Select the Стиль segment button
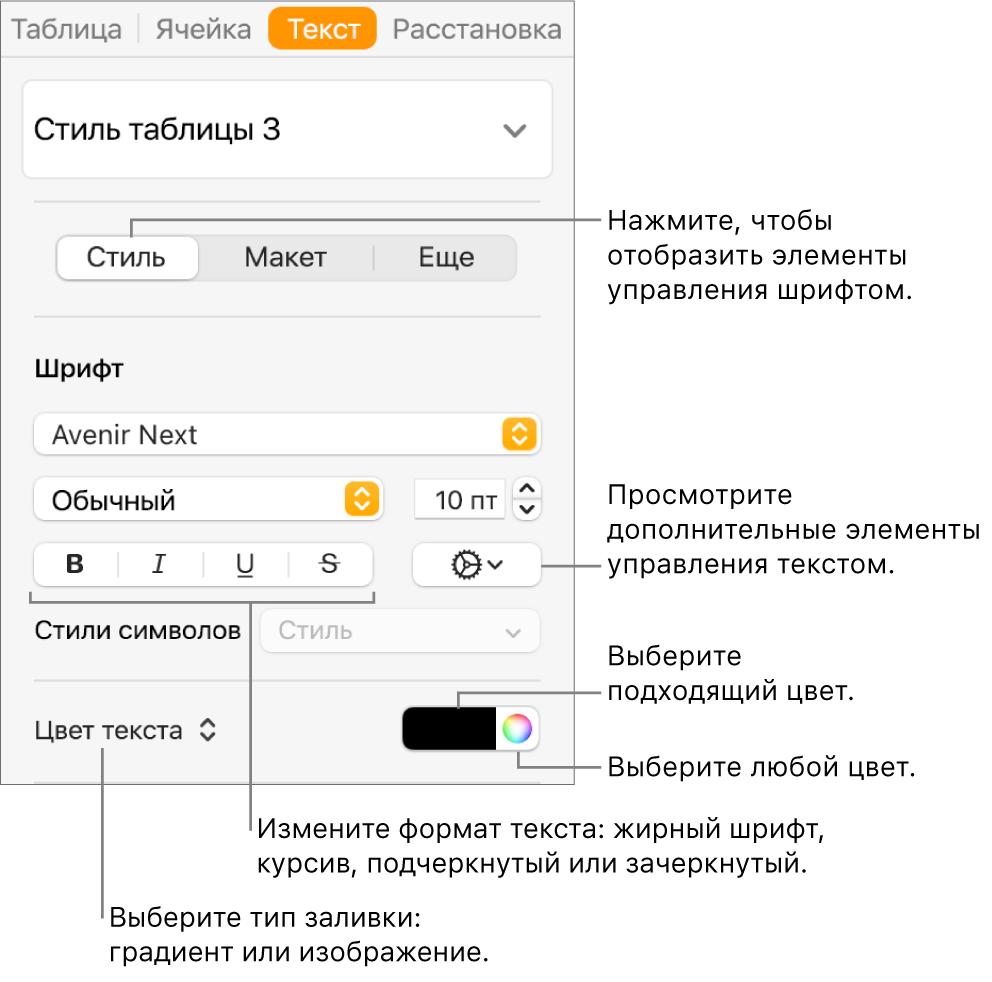 (127, 258)
